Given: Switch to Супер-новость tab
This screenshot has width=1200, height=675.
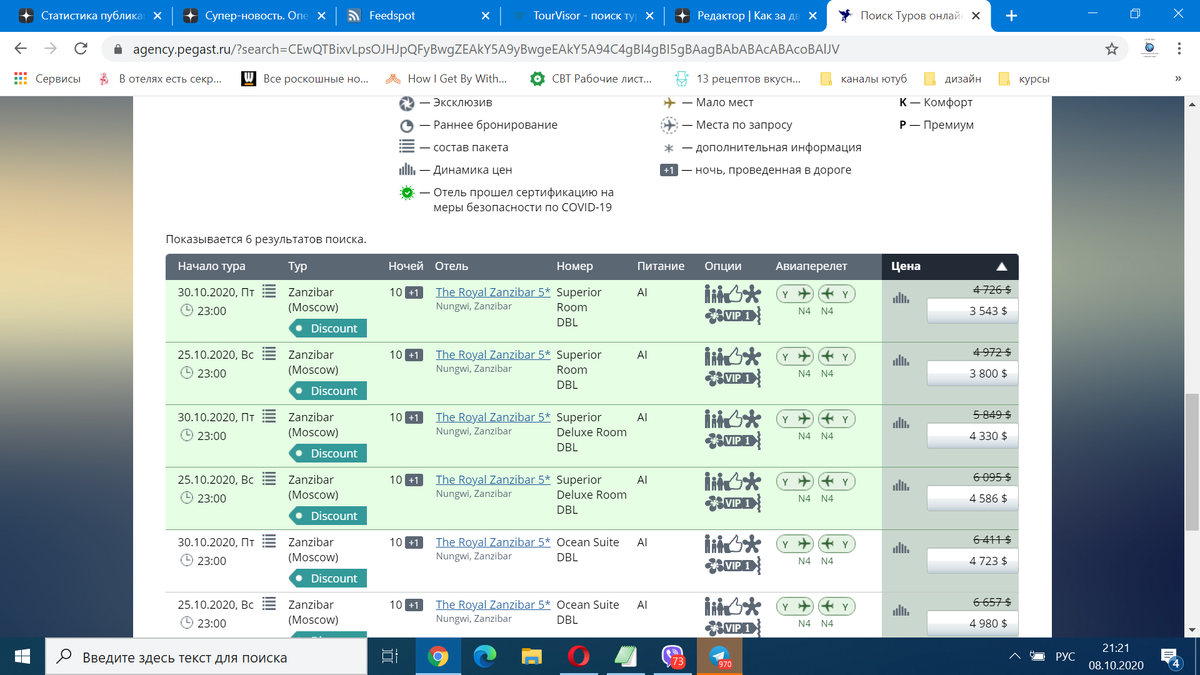Looking at the screenshot, I should pos(253,16).
